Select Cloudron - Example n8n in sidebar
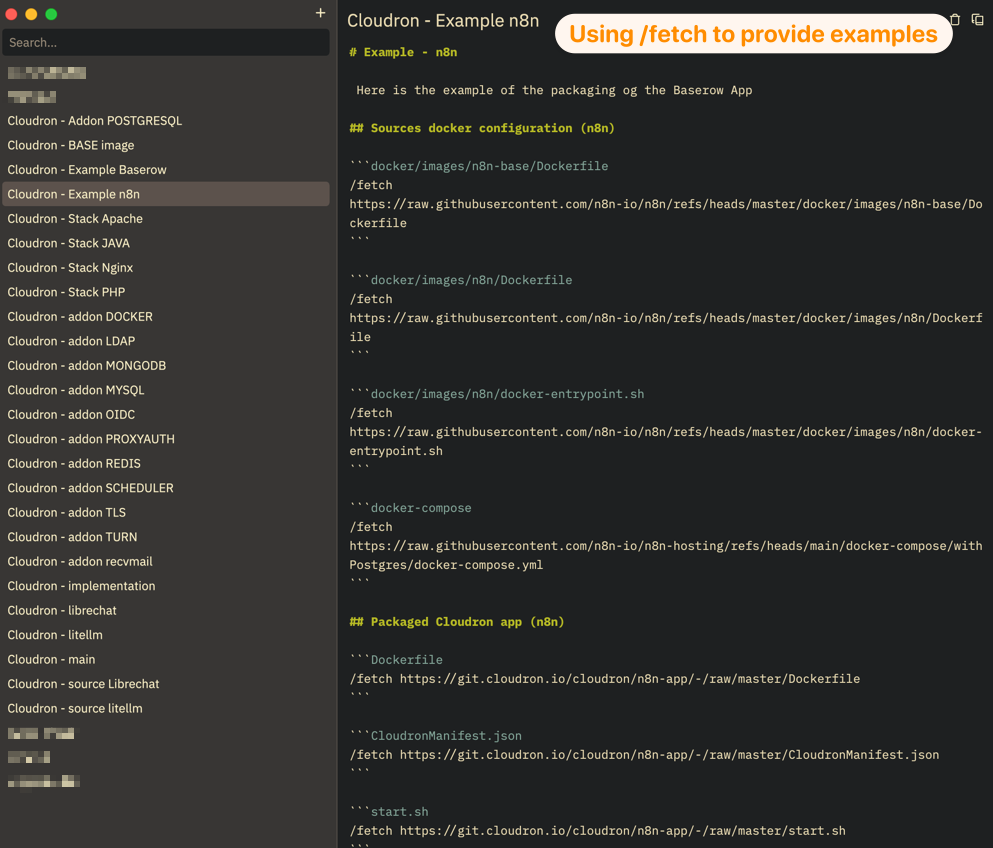 pos(166,194)
